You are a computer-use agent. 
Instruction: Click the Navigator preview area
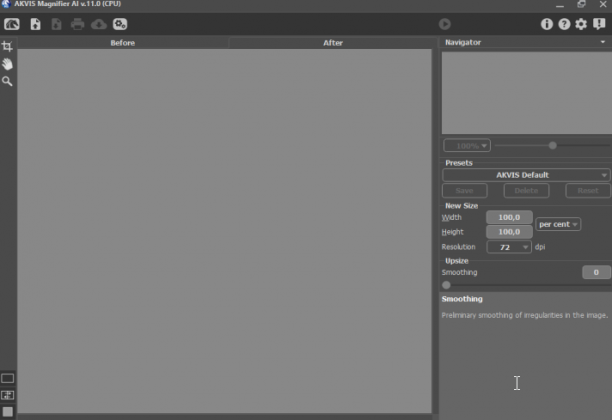click(527, 93)
